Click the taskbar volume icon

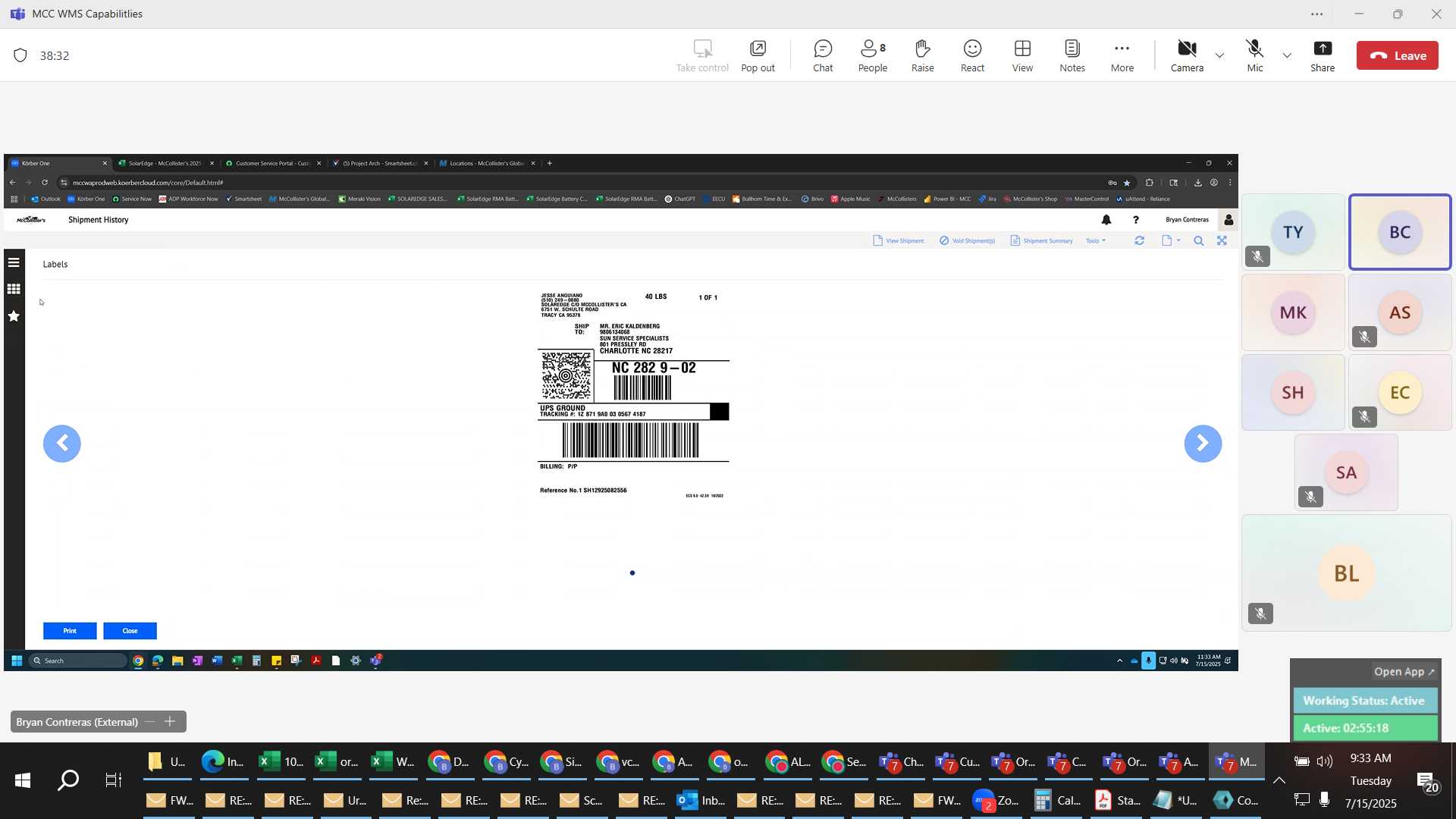(1325, 761)
